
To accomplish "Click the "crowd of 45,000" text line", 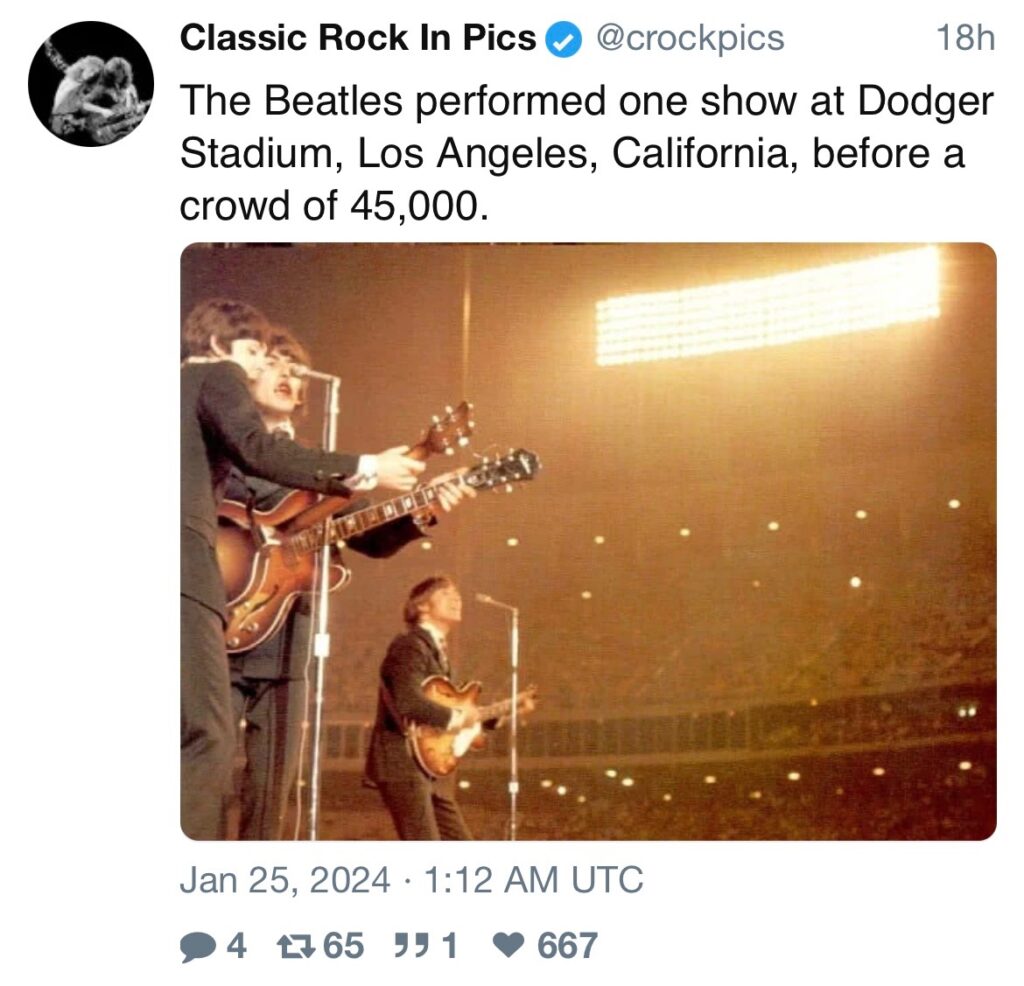I will 333,206.
